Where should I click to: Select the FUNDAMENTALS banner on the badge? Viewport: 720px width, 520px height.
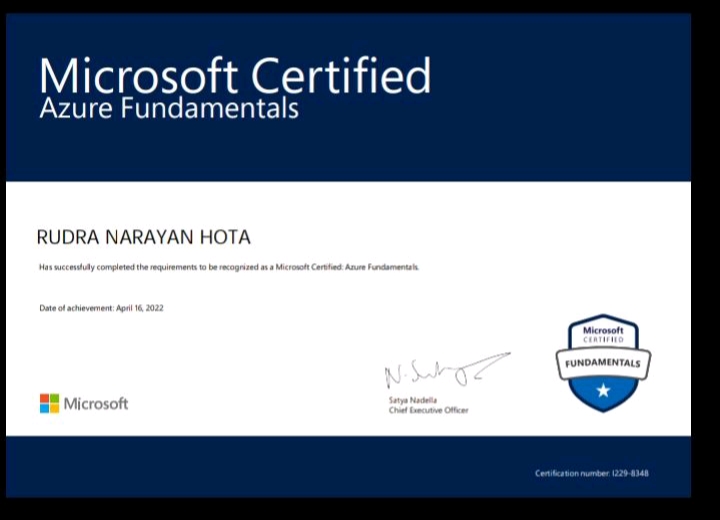point(603,362)
